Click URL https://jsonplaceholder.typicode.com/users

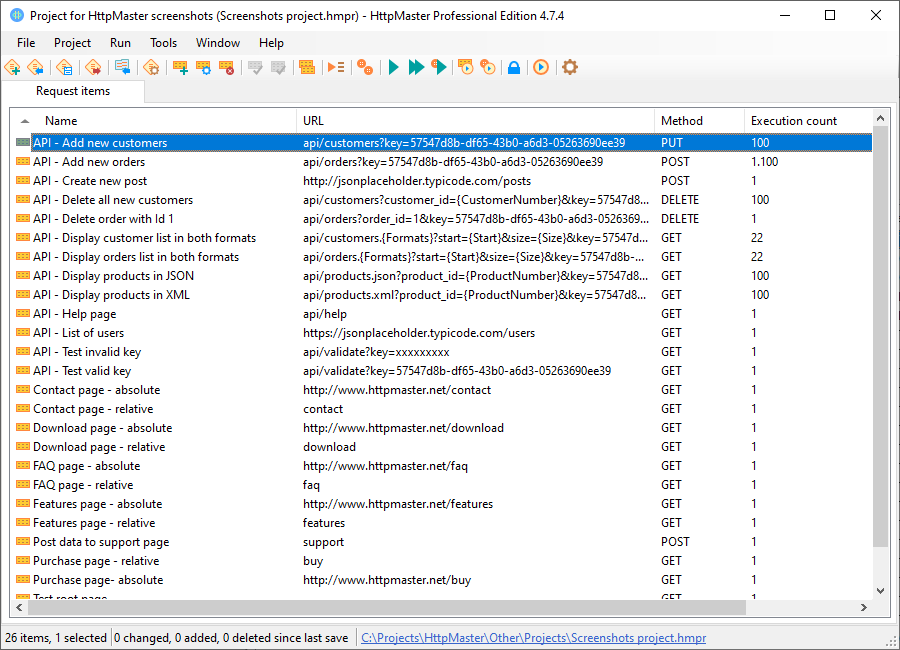(419, 333)
